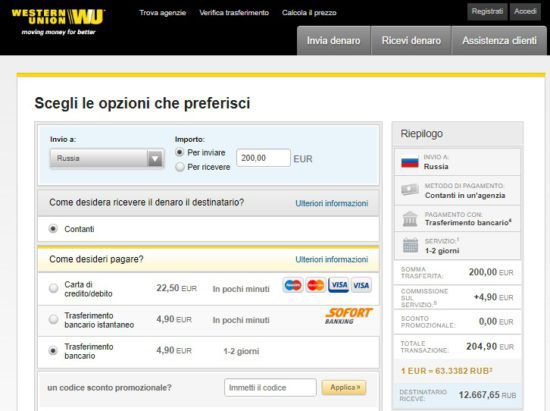
Task: Click the cash banknote icon in summary
Action: pyautogui.click(x=410, y=190)
